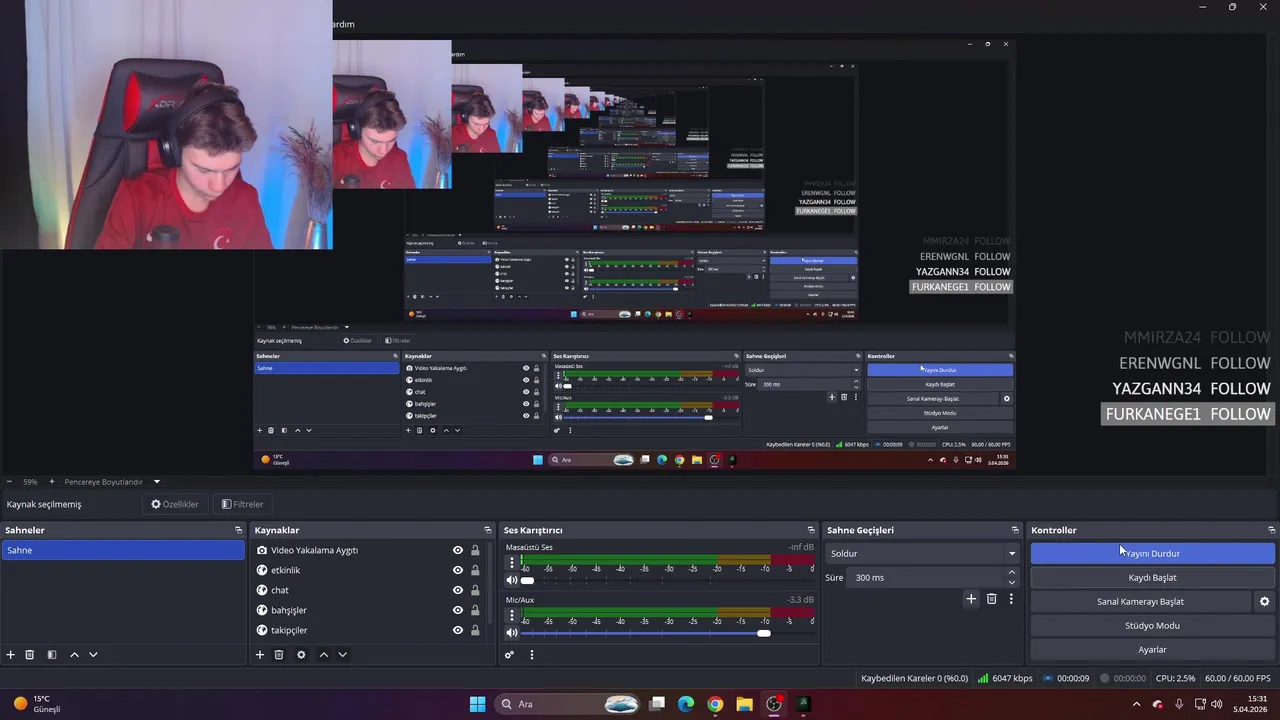Open the partly hidden Yardım menu

click(343, 24)
